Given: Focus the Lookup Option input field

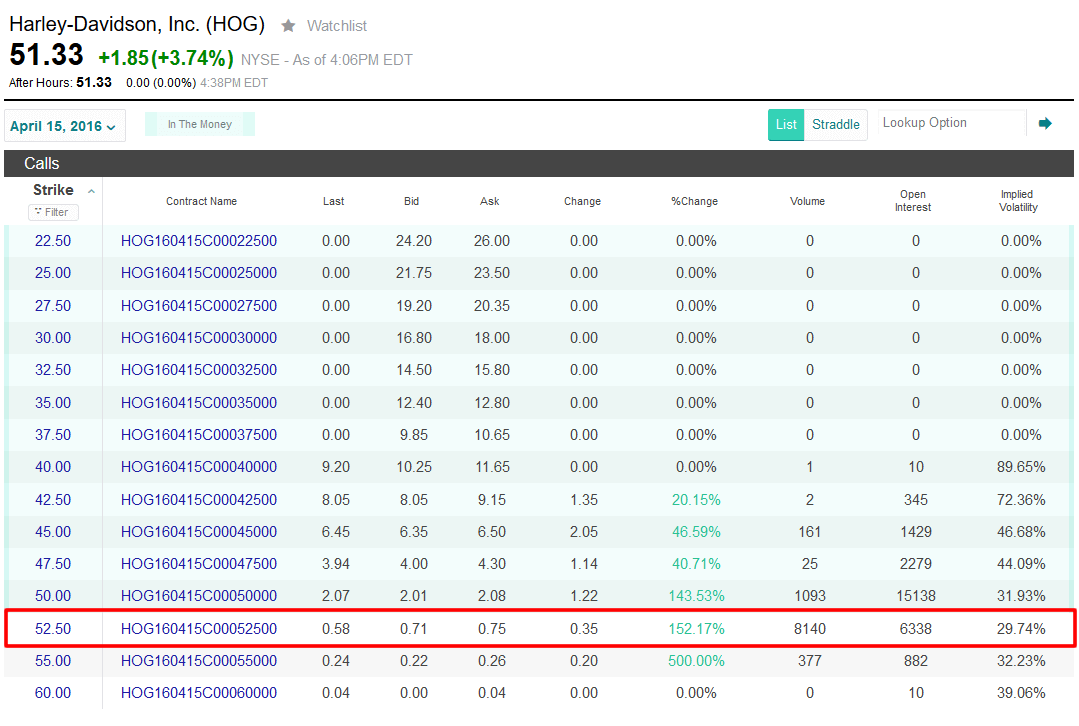Looking at the screenshot, I should pyautogui.click(x=952, y=123).
